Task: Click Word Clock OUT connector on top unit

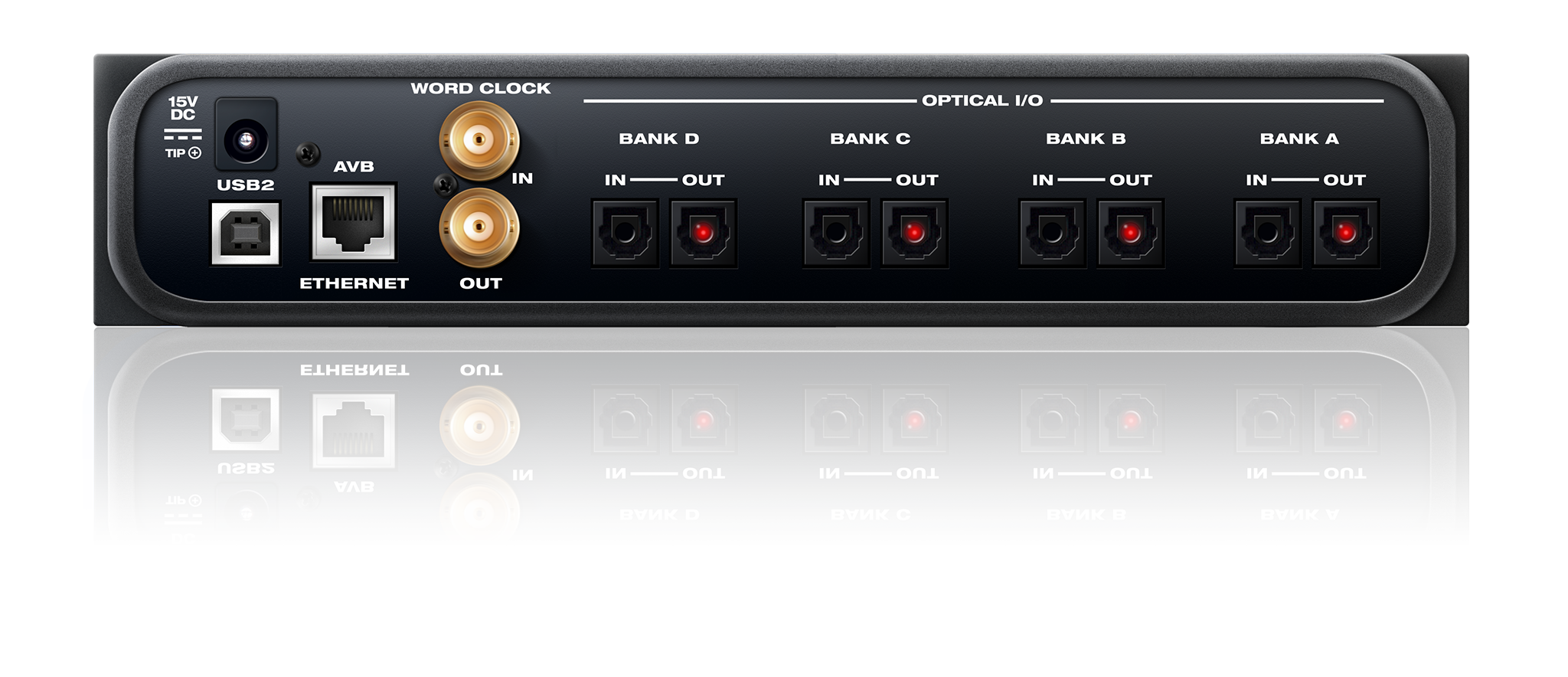Action: coord(479,227)
